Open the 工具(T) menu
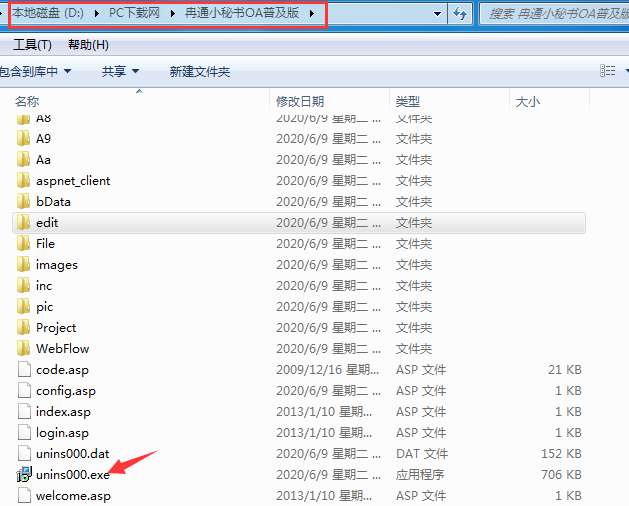This screenshot has height=506, width=629. click(32, 45)
